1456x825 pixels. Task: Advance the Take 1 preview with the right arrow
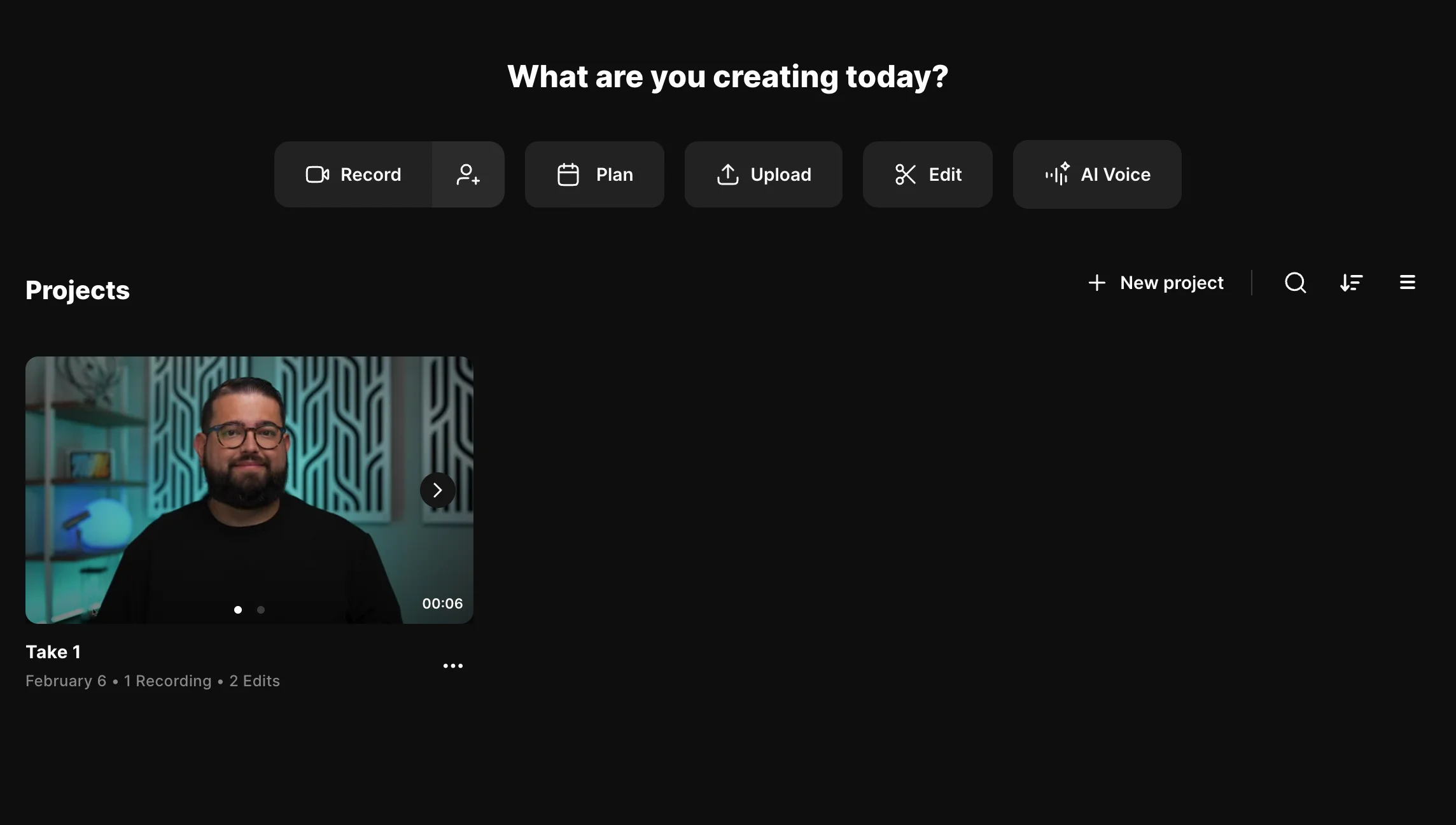click(437, 490)
